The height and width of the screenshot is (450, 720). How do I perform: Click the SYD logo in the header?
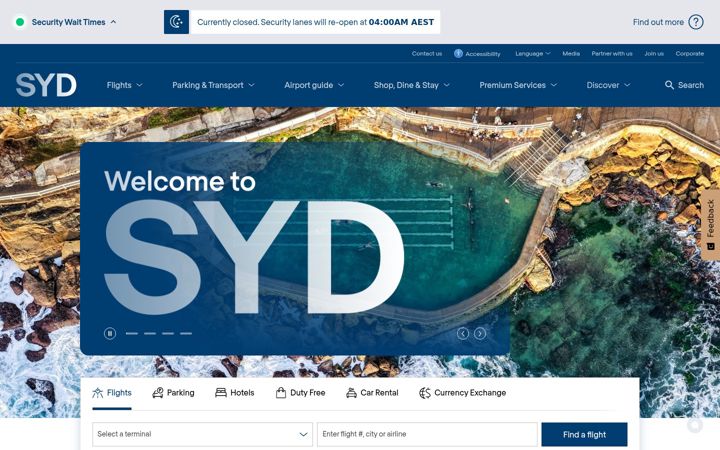[x=46, y=85]
